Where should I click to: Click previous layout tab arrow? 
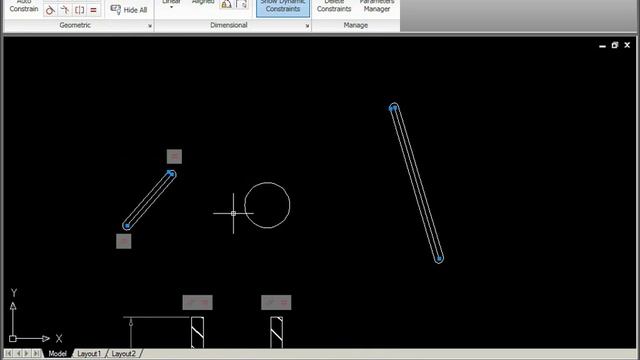(18, 353)
